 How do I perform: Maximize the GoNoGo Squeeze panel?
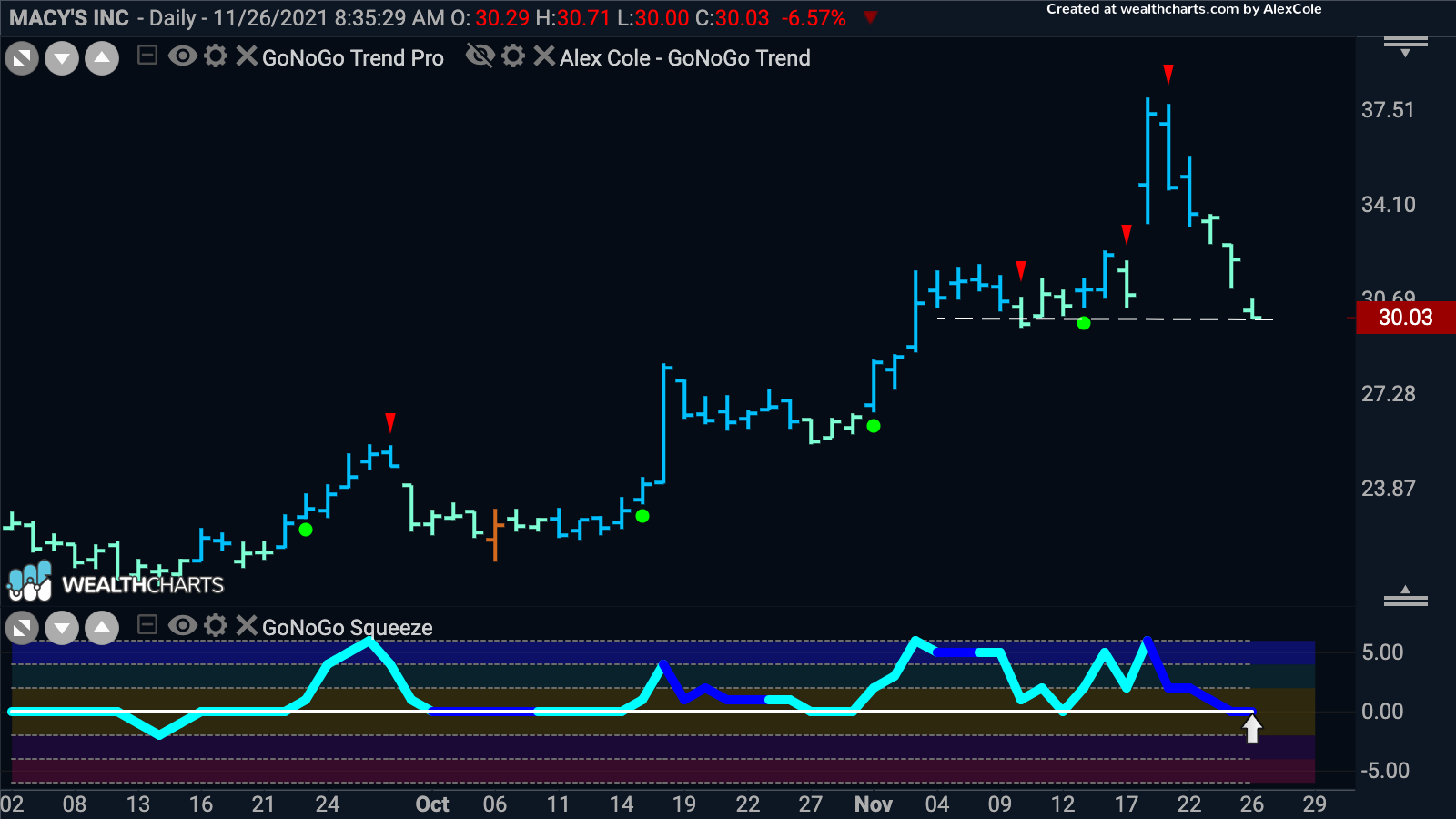tap(22, 628)
